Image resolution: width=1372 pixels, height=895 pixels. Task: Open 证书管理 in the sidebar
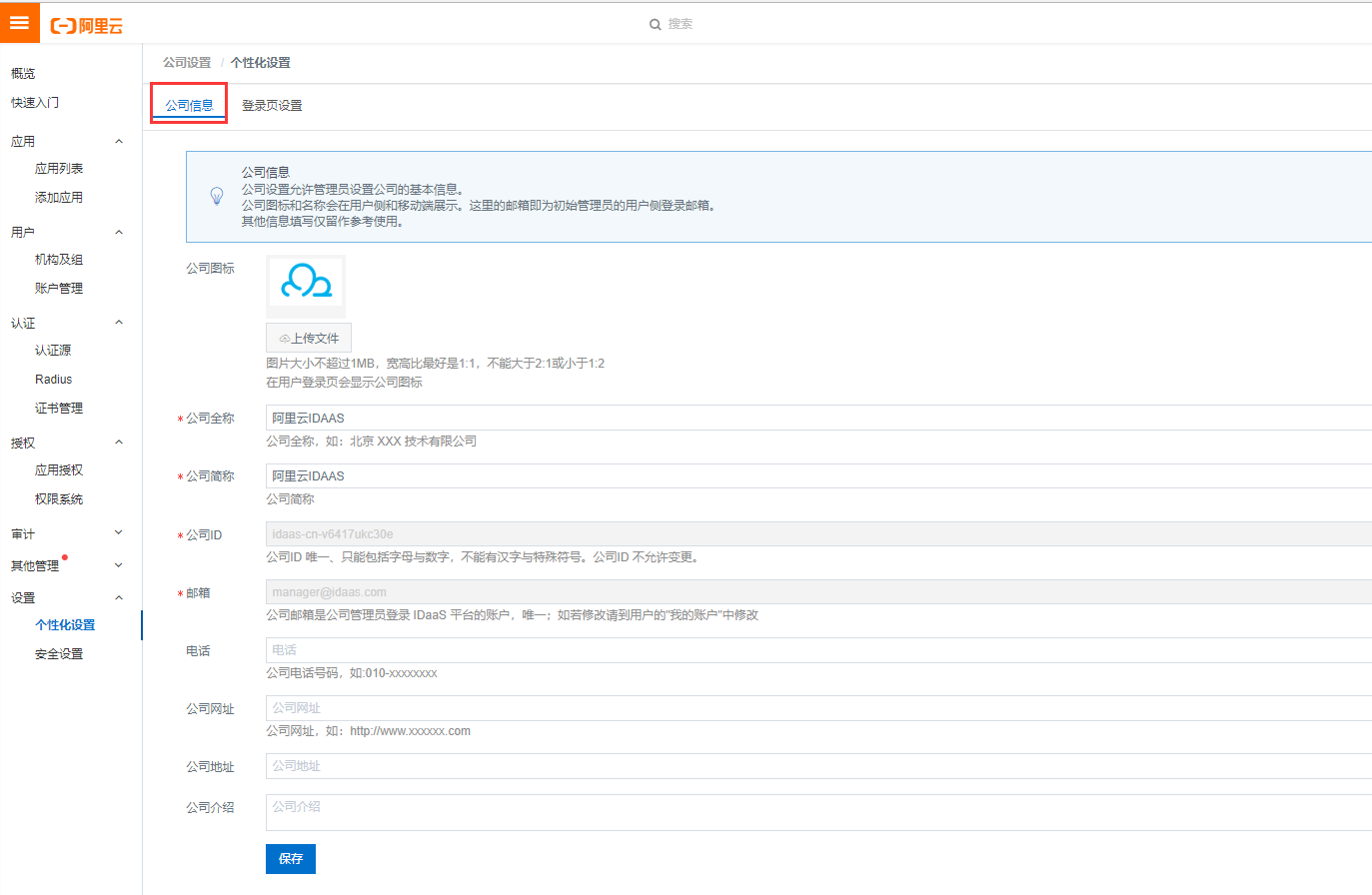(x=59, y=408)
